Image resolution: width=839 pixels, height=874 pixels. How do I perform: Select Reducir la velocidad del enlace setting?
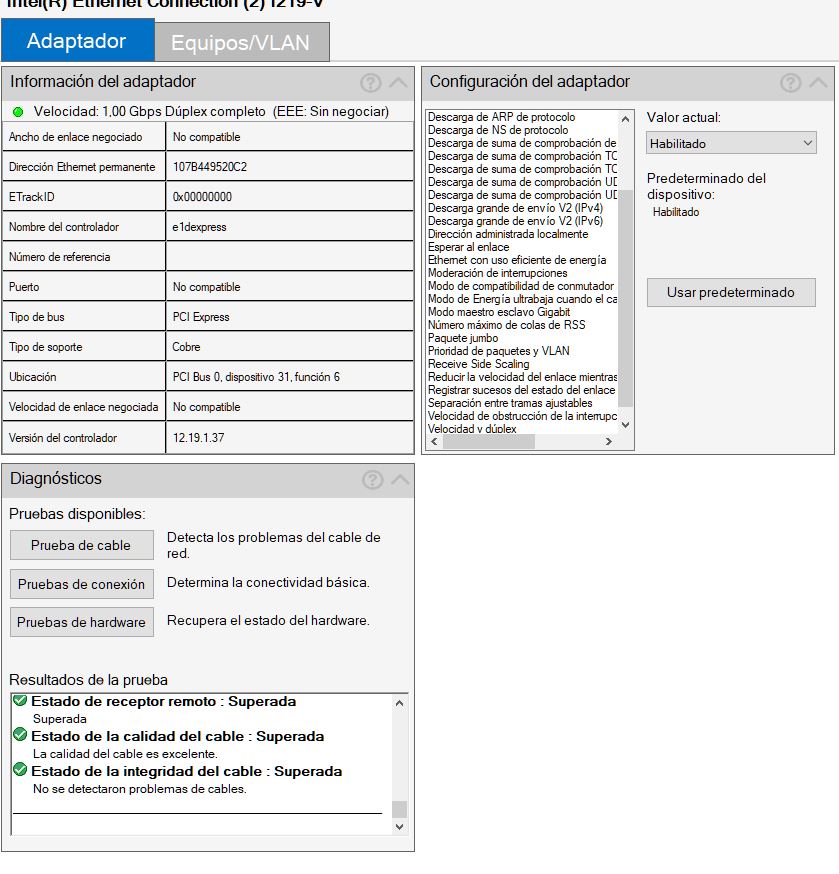tap(522, 377)
